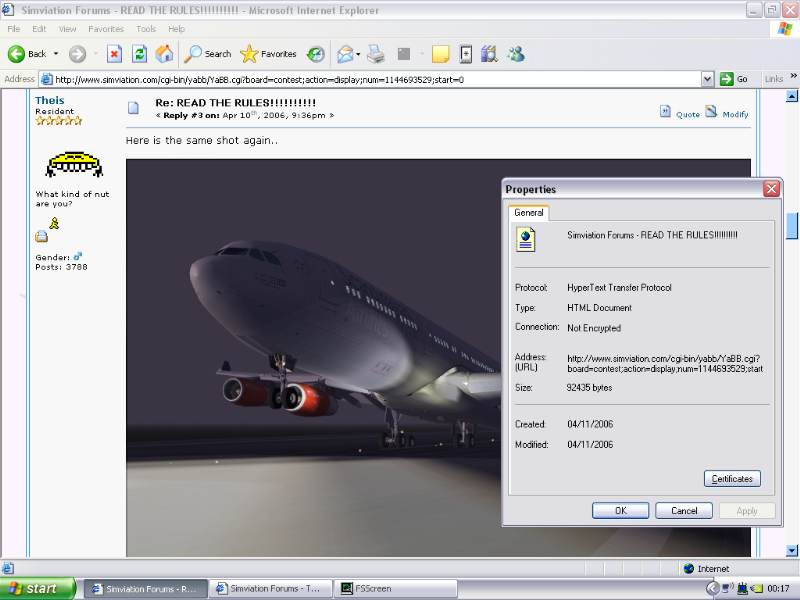Viewport: 800px width, 600px height.
Task: Open the Favorites menu
Action: (106, 29)
